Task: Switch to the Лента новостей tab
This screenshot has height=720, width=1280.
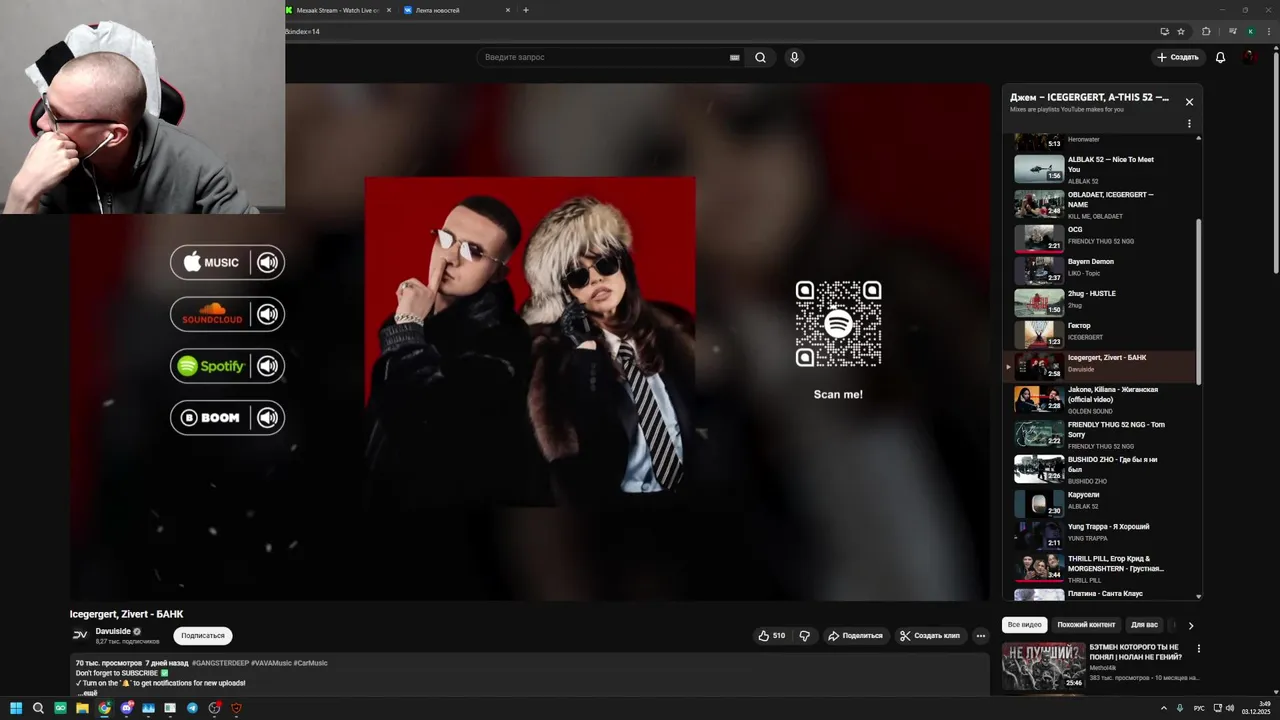Action: 457,10
